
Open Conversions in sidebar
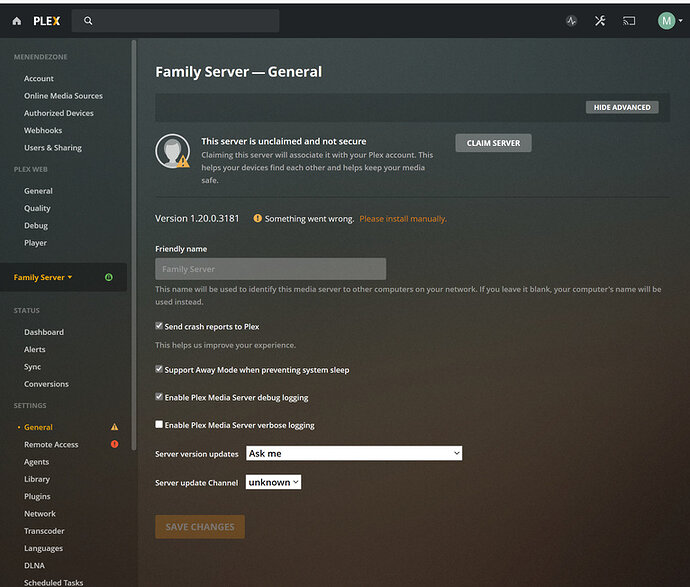coord(46,384)
